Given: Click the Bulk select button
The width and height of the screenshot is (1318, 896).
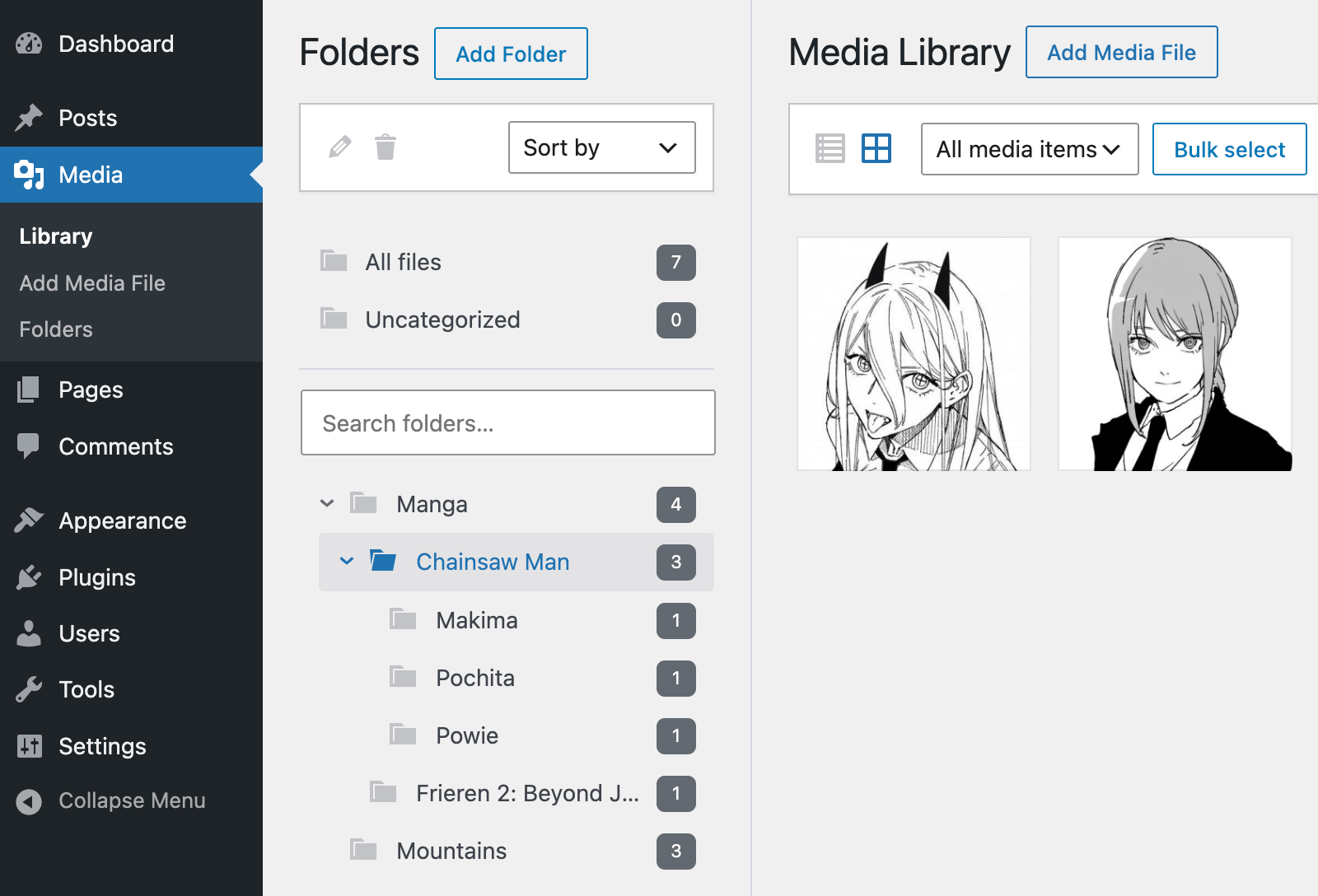Looking at the screenshot, I should click(1229, 149).
